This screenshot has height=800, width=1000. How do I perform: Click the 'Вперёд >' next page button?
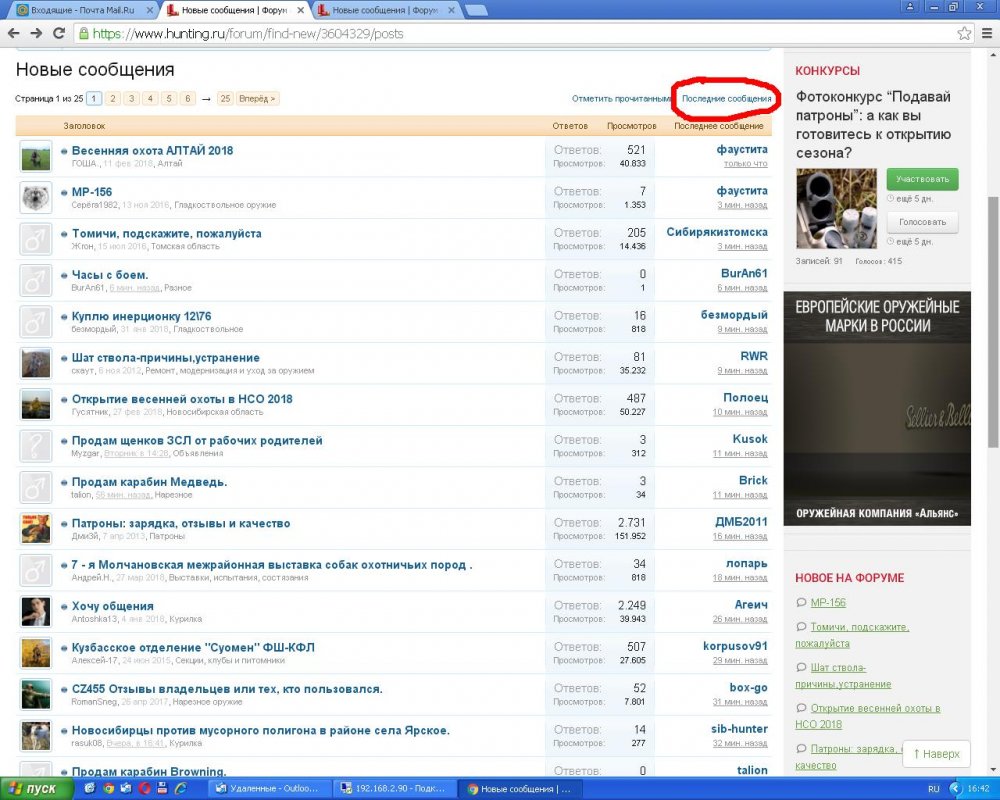coord(259,99)
